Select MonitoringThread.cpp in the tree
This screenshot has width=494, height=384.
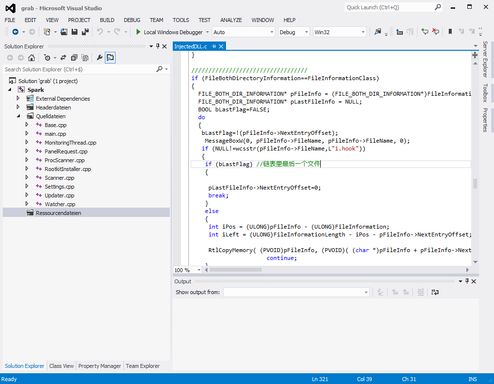click(70, 143)
